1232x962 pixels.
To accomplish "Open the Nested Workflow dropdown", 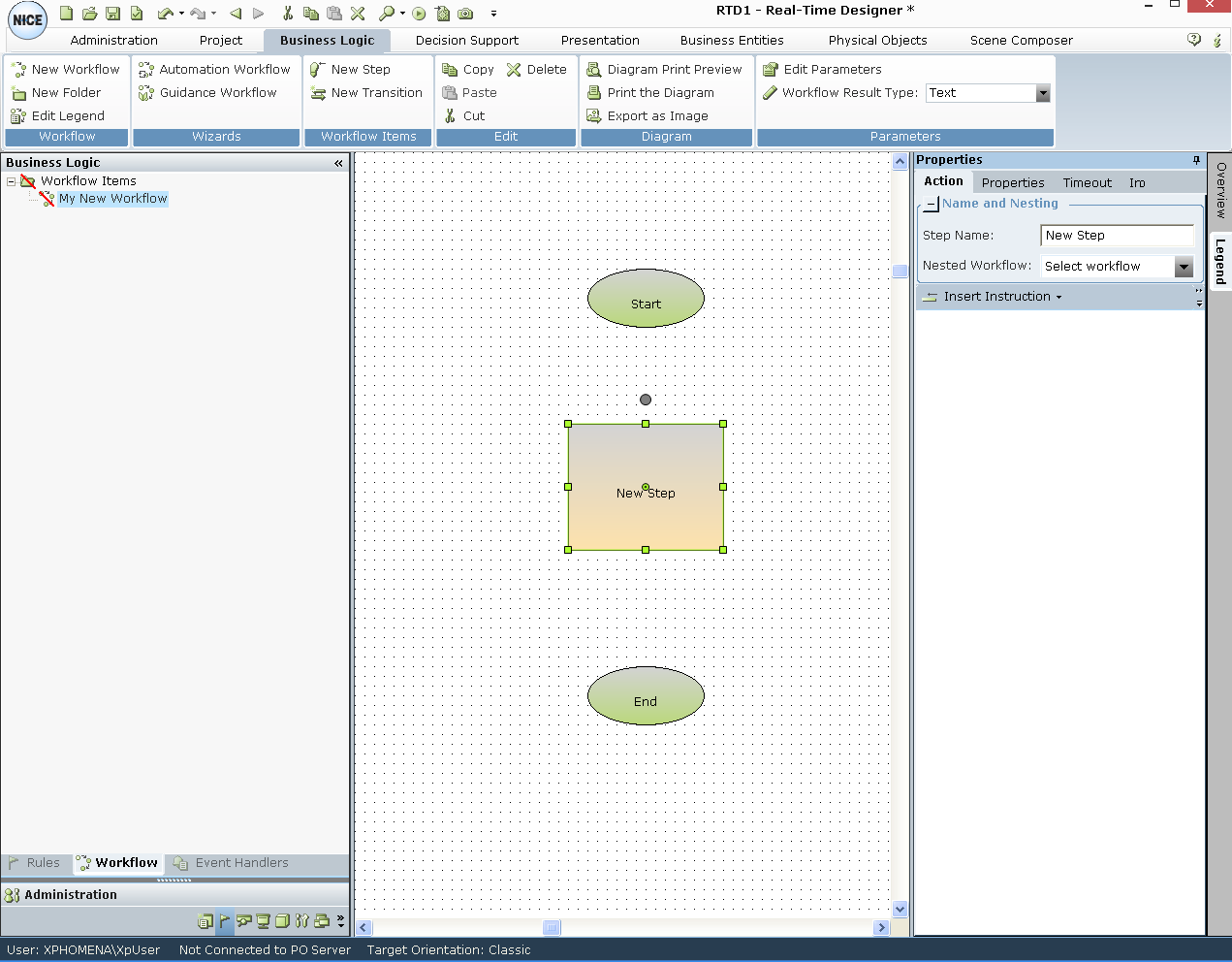I will point(1184,267).
